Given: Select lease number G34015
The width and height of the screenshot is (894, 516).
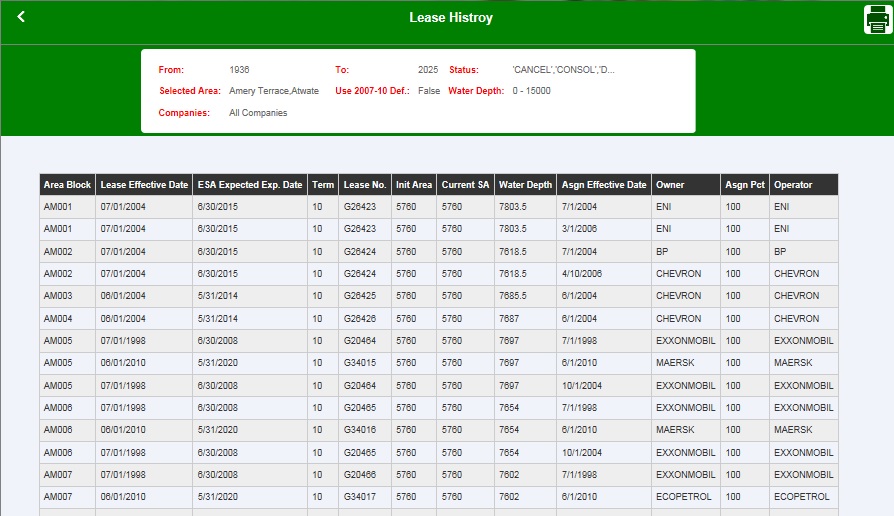Looking at the screenshot, I should 359,363.
